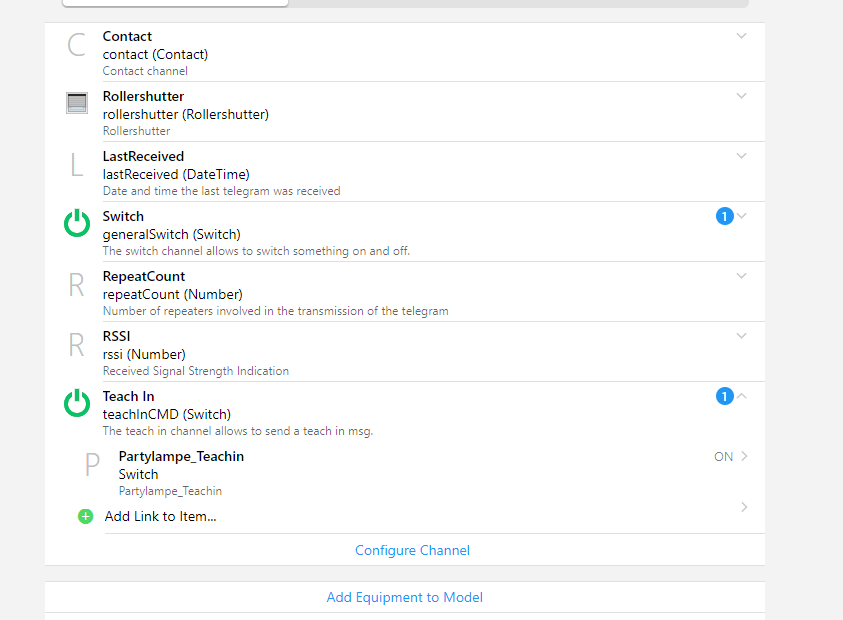This screenshot has height=620, width=843.
Task: Click the Teach In link count badge
Action: click(x=725, y=397)
